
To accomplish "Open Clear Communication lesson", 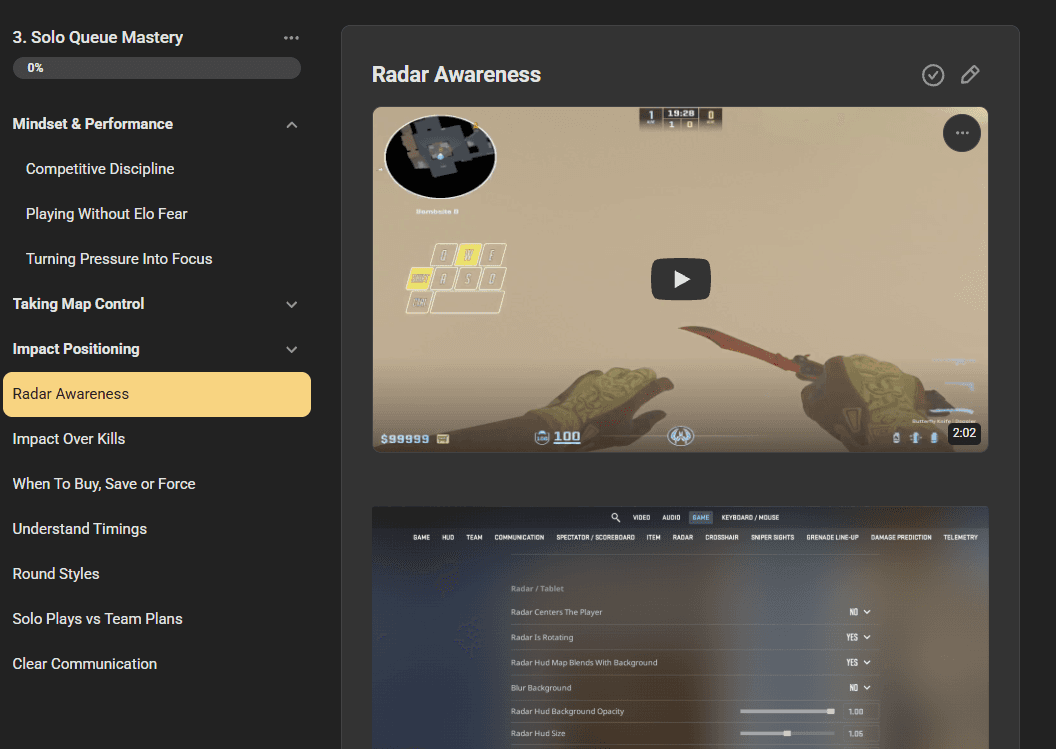I will [84, 664].
